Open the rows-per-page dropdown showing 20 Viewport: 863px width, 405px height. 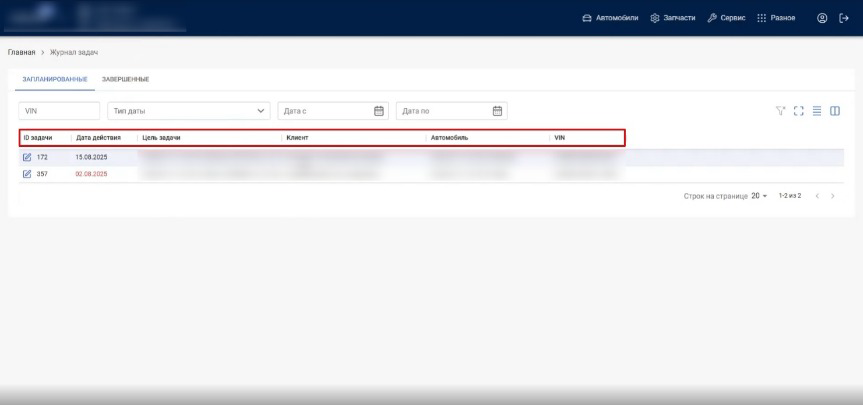pos(759,196)
